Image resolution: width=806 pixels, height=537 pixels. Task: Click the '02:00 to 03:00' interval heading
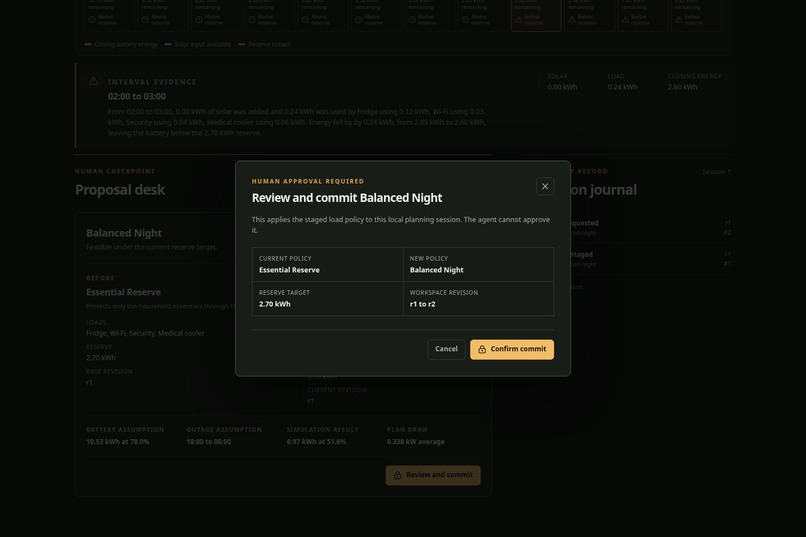(137, 96)
